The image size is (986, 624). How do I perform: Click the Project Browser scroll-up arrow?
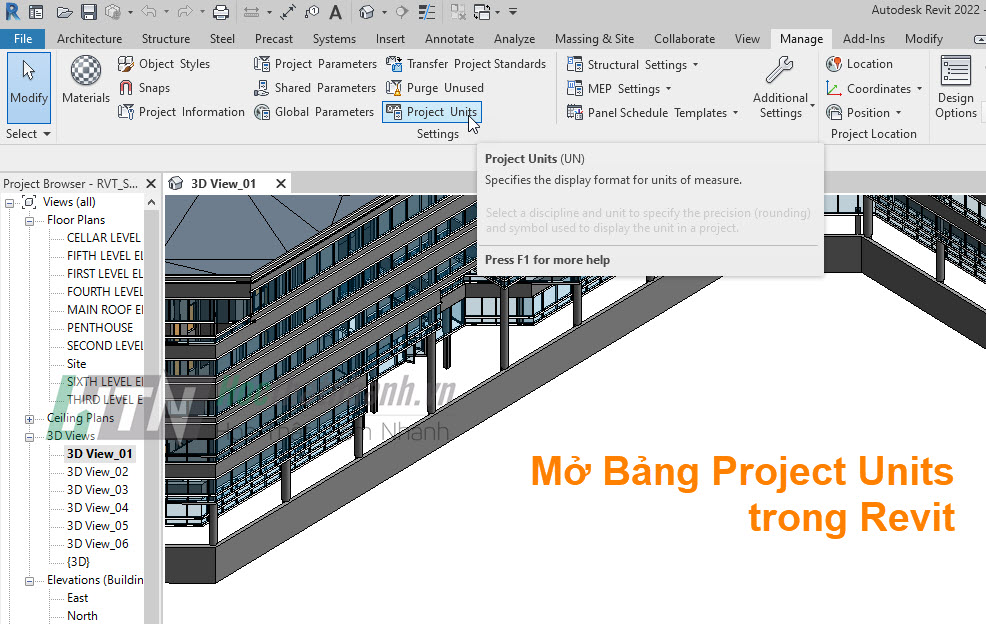(x=152, y=202)
